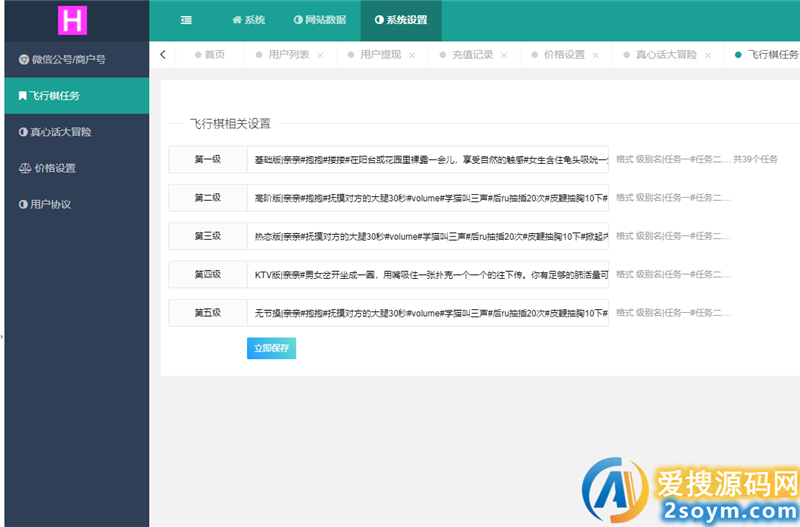Edit the 第二级 task input field
This screenshot has width=800, height=527.
point(428,198)
